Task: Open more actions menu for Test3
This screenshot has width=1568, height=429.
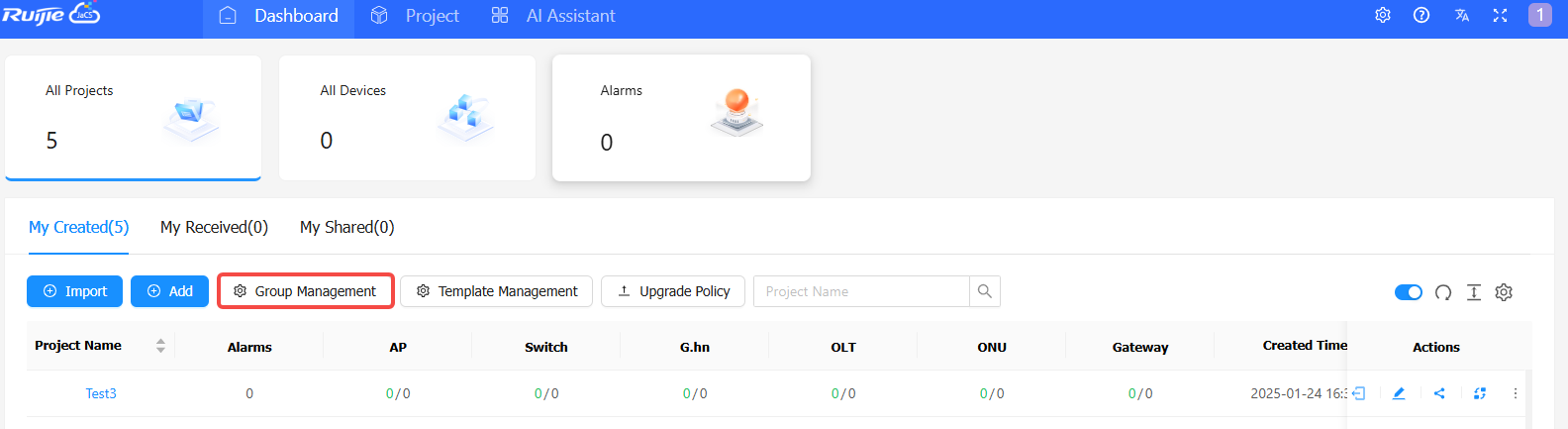Action: [1515, 393]
